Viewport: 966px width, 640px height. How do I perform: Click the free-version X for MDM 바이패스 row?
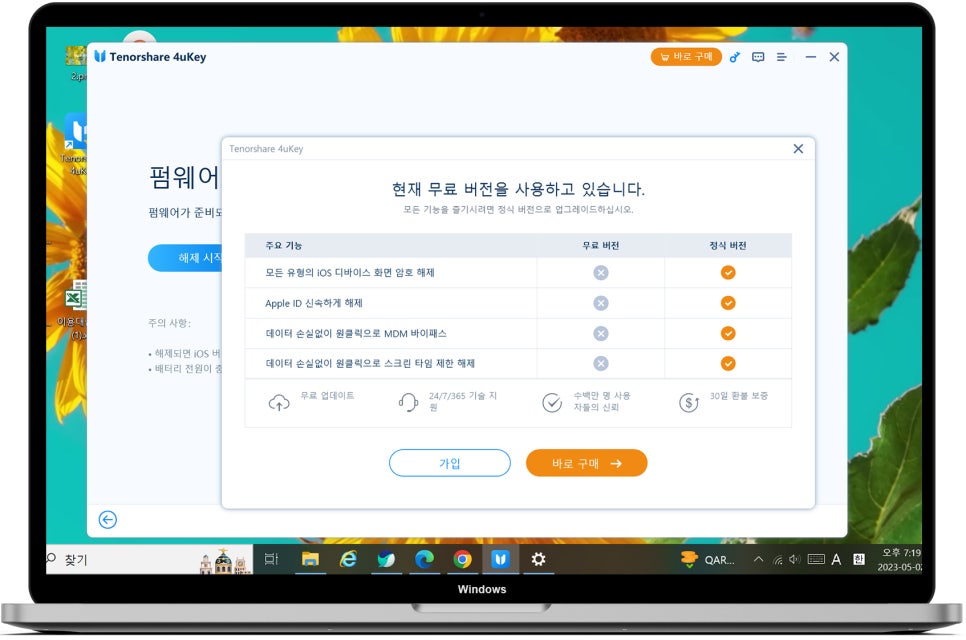click(601, 333)
